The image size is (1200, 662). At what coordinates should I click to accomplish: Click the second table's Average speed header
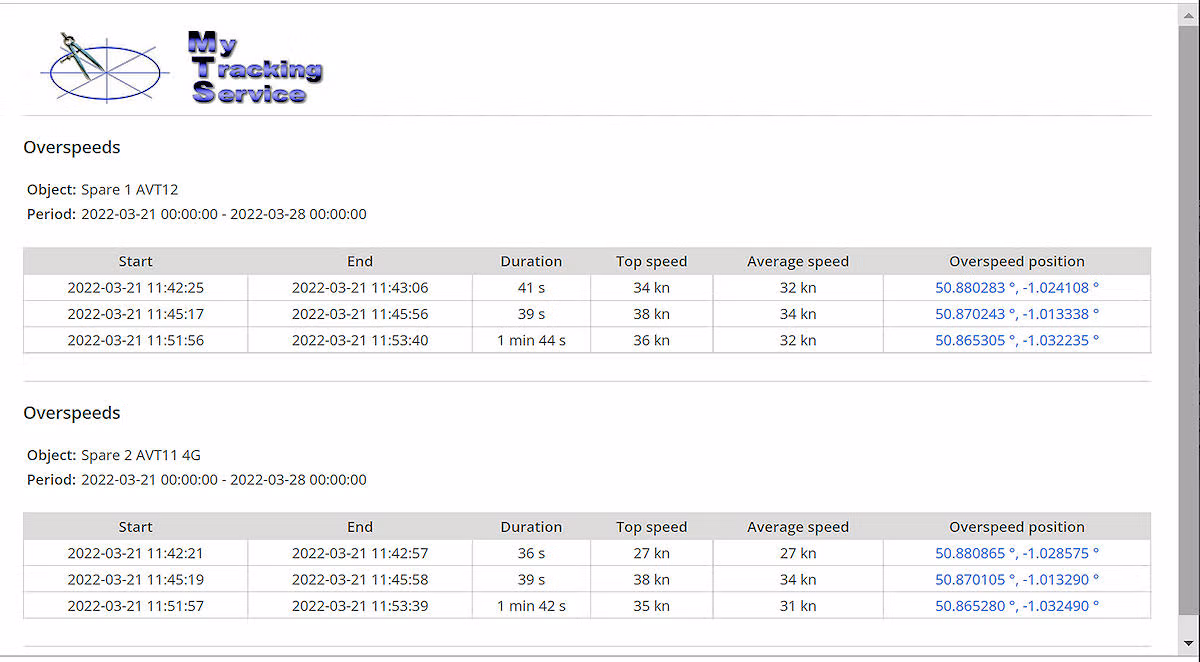pos(798,527)
